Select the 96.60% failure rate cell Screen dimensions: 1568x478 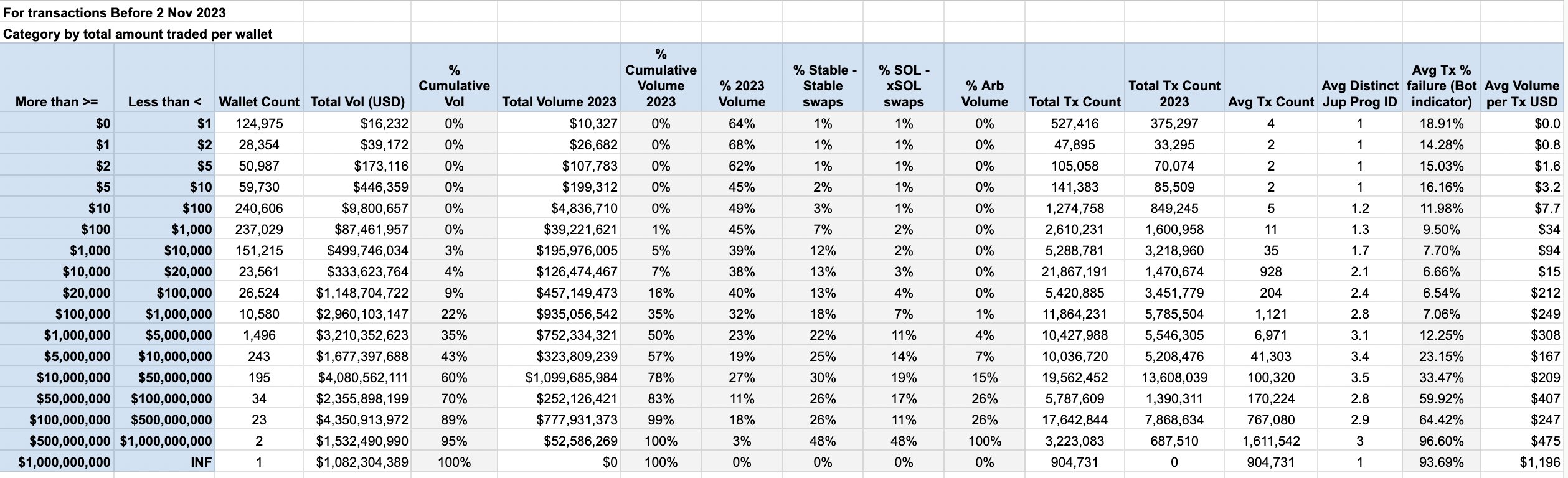(1441, 441)
